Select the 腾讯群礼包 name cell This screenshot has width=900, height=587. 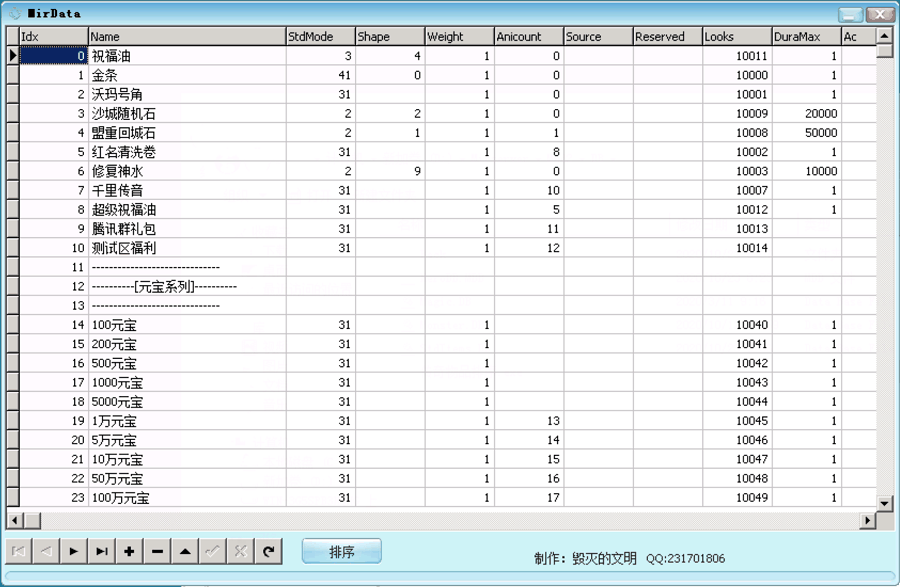click(x=186, y=229)
